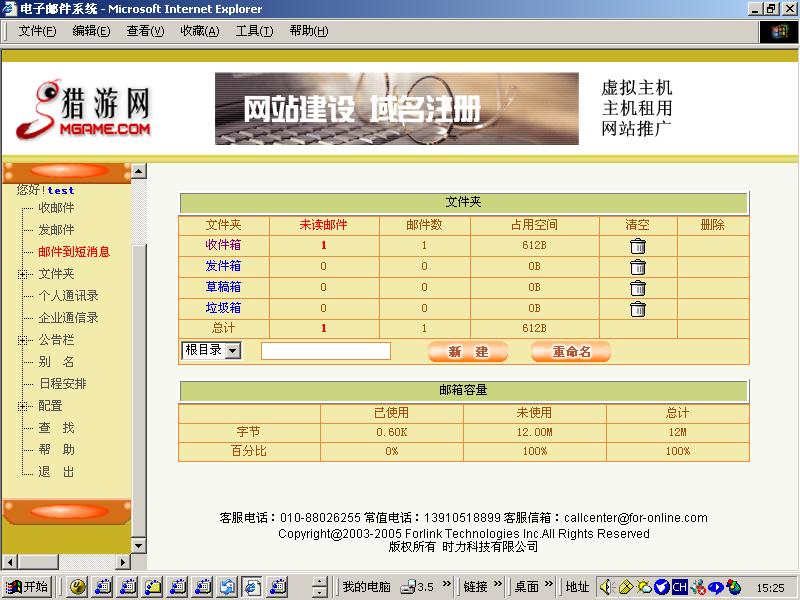
Task: Empty the 垃圾箱 folder with its trash icon
Action: [x=638, y=309]
